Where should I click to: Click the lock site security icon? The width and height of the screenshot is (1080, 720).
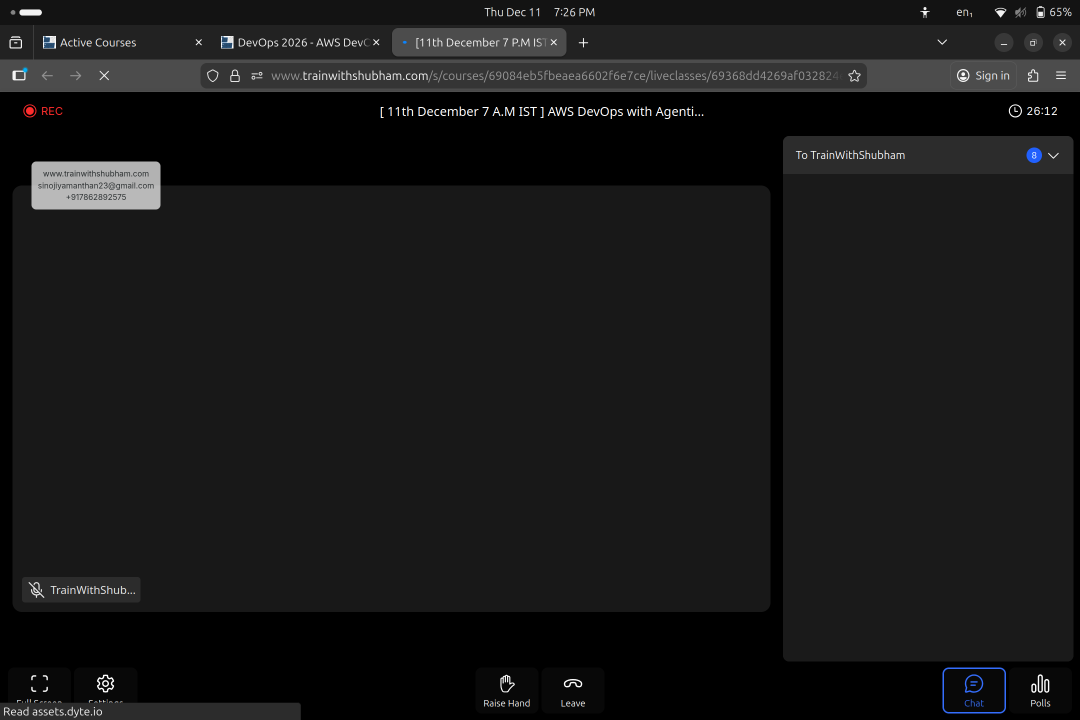[235, 75]
